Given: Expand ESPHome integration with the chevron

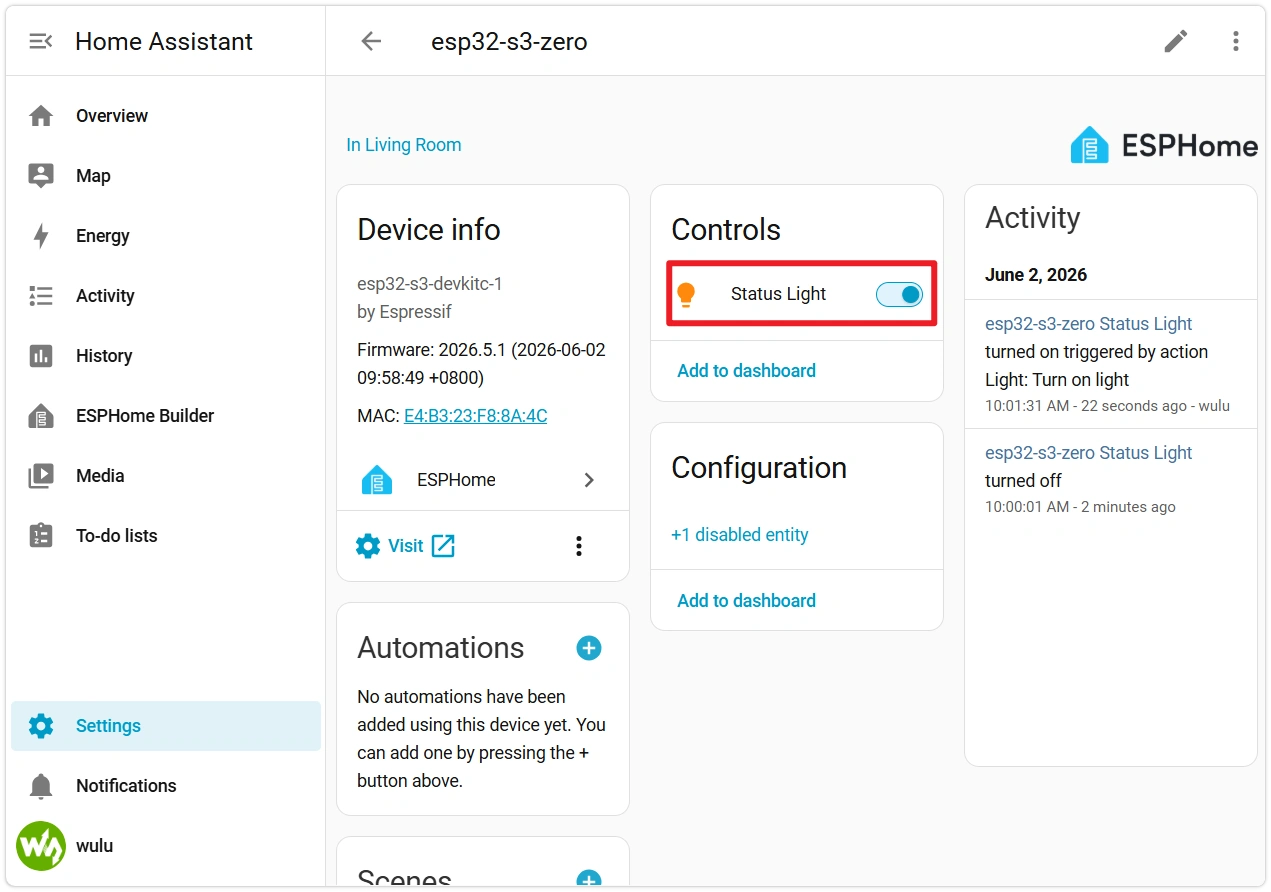Looking at the screenshot, I should pos(589,480).
